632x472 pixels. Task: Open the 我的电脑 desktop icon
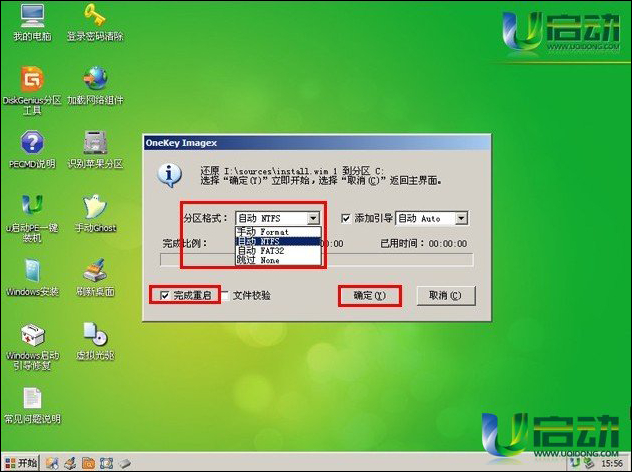32,17
